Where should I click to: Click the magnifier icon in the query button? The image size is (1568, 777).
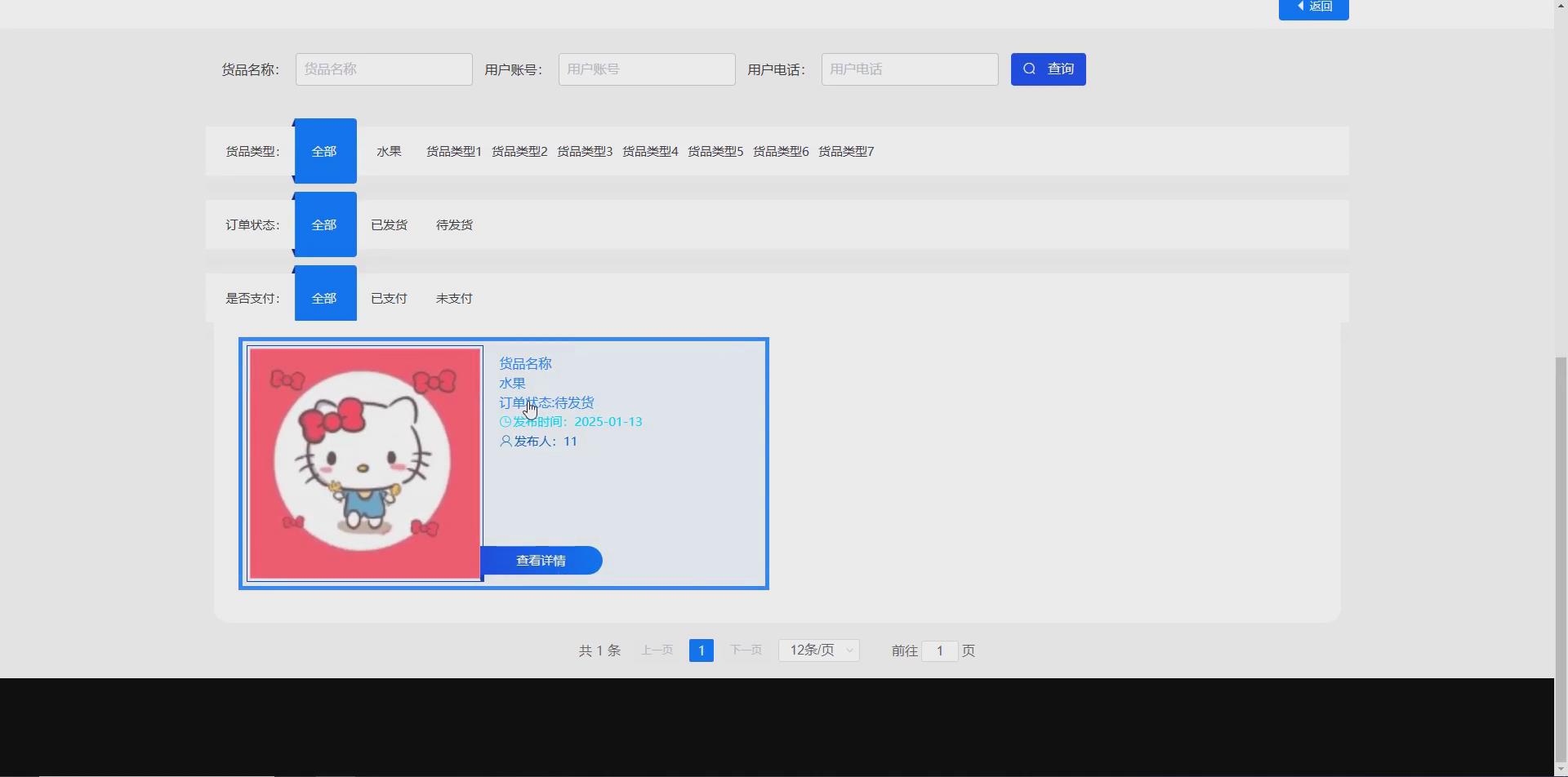(x=1029, y=69)
